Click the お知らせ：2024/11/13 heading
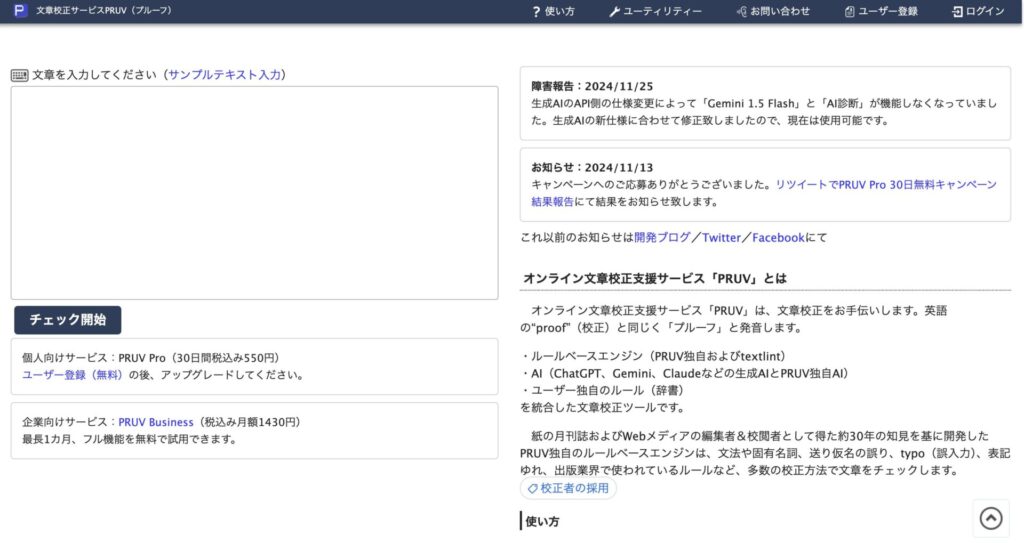 (592, 168)
